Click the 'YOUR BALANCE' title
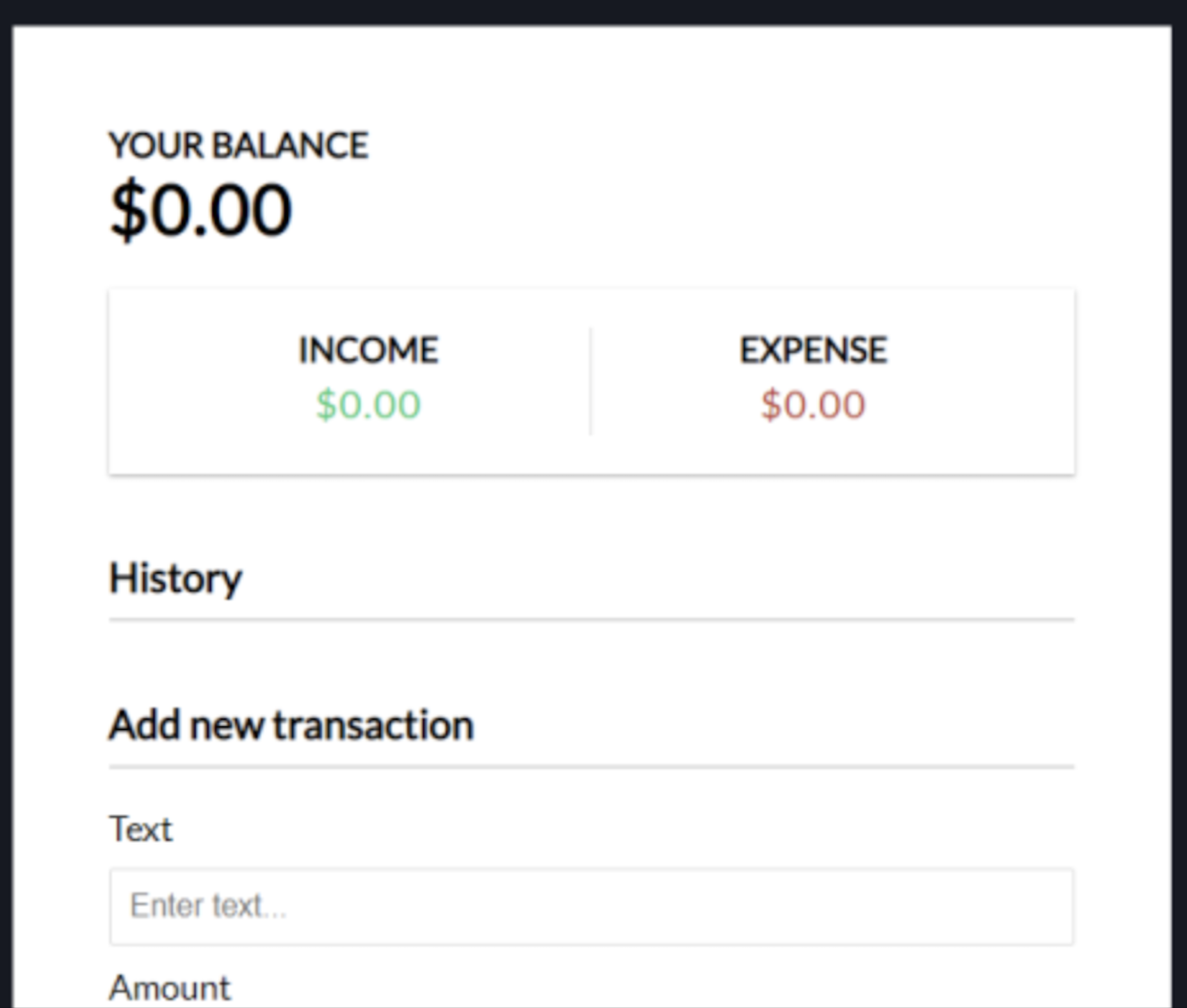This screenshot has height=1008, width=1187. coord(239,145)
